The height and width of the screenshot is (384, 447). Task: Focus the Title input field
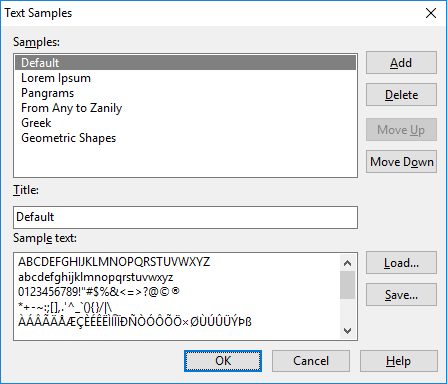(x=185, y=217)
